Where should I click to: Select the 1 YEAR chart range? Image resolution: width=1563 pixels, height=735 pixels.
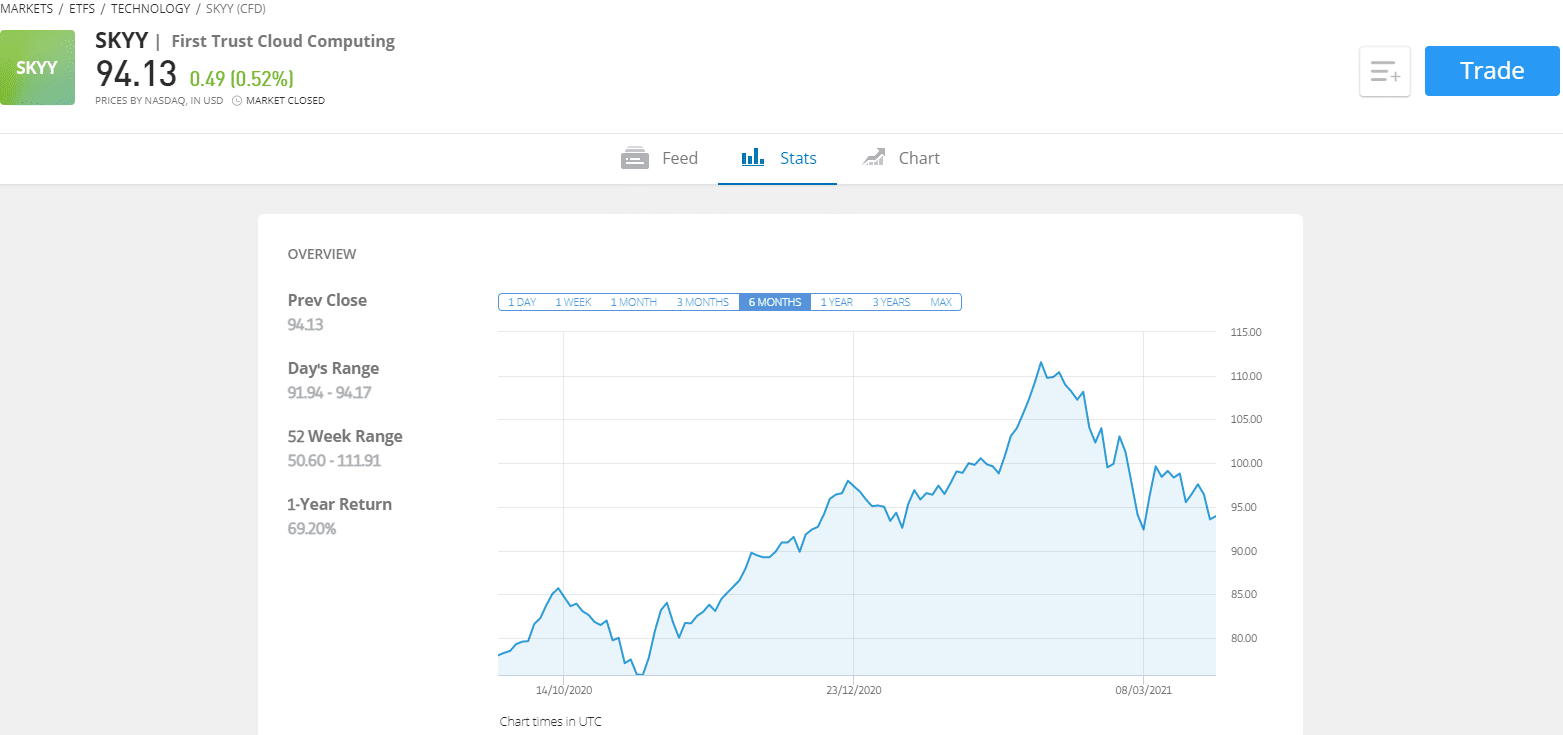point(837,302)
